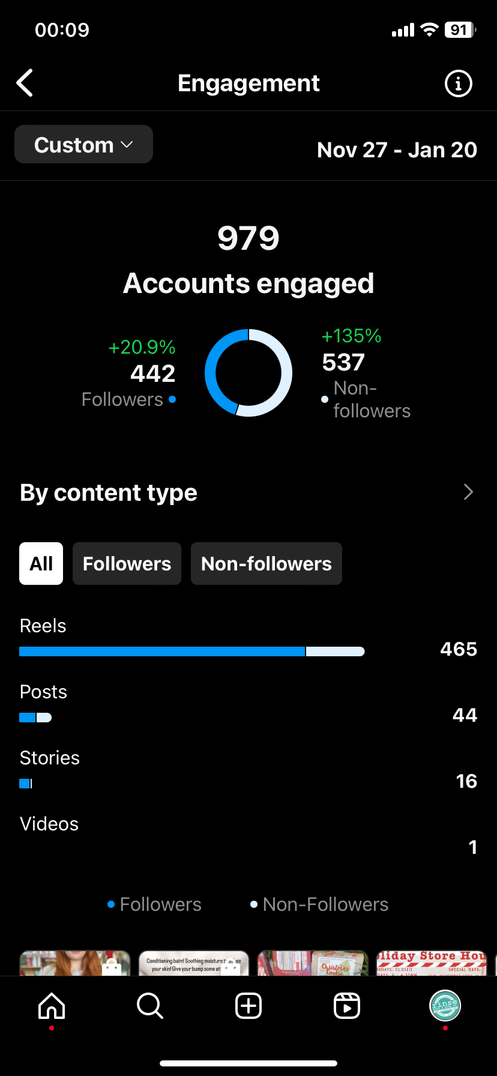
Task: Select the All filter chip
Action: click(x=41, y=563)
